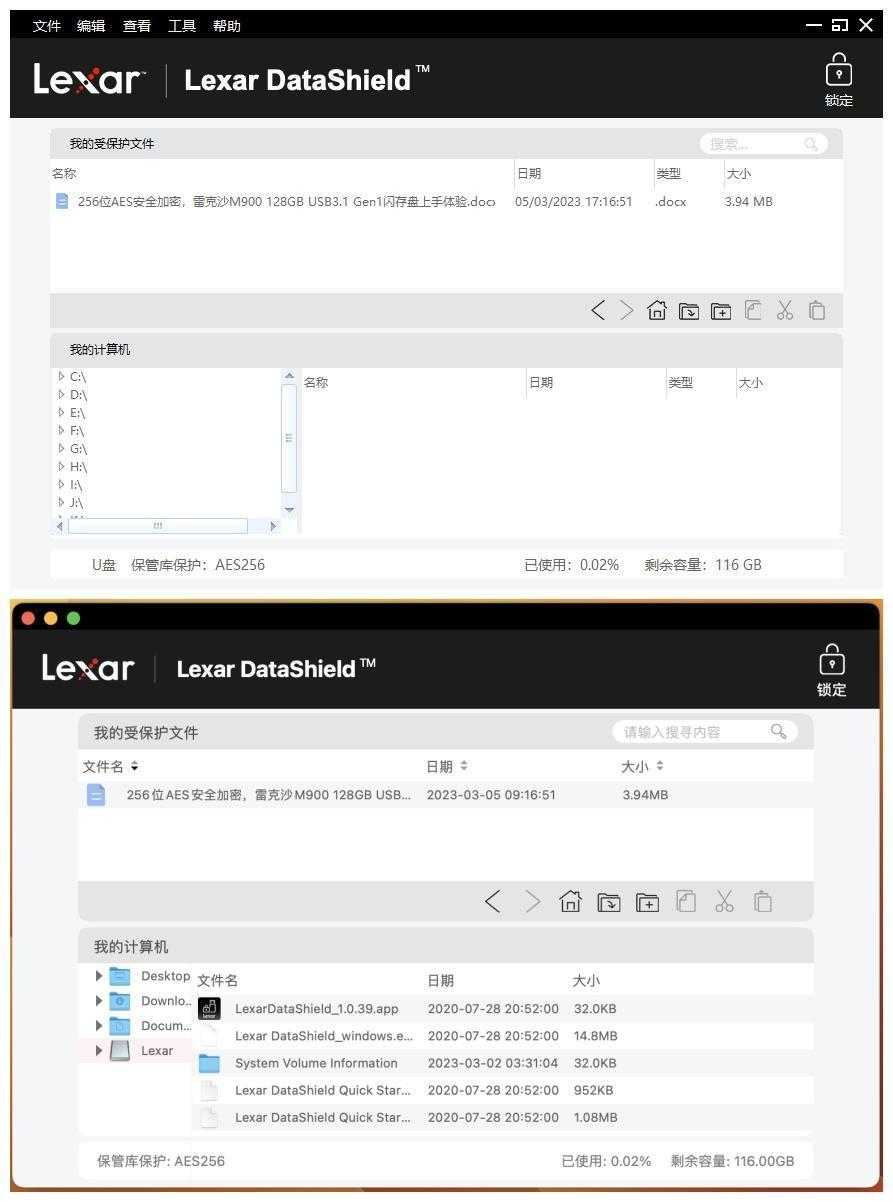Click scissors cut icon in Mac window toolbar
The image size is (893, 1202).
click(x=725, y=902)
